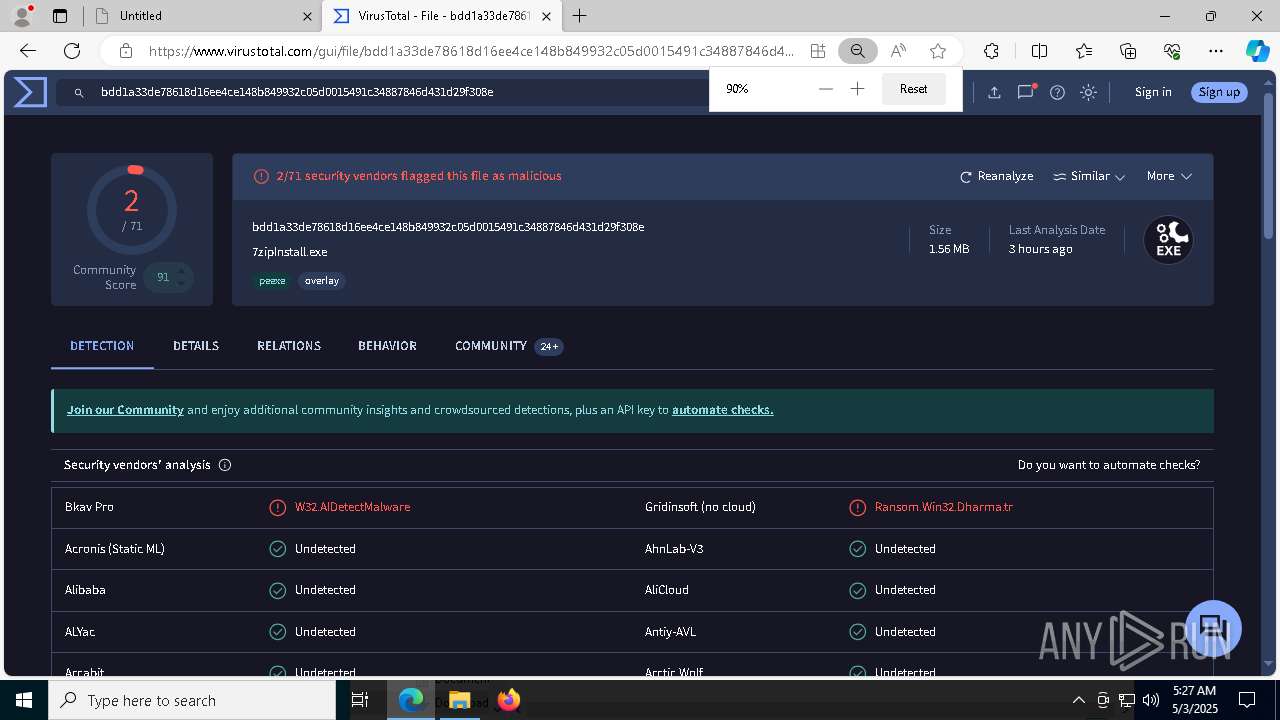This screenshot has height=720, width=1280.
Task: Click Sign in link
Action: [x=1153, y=92]
